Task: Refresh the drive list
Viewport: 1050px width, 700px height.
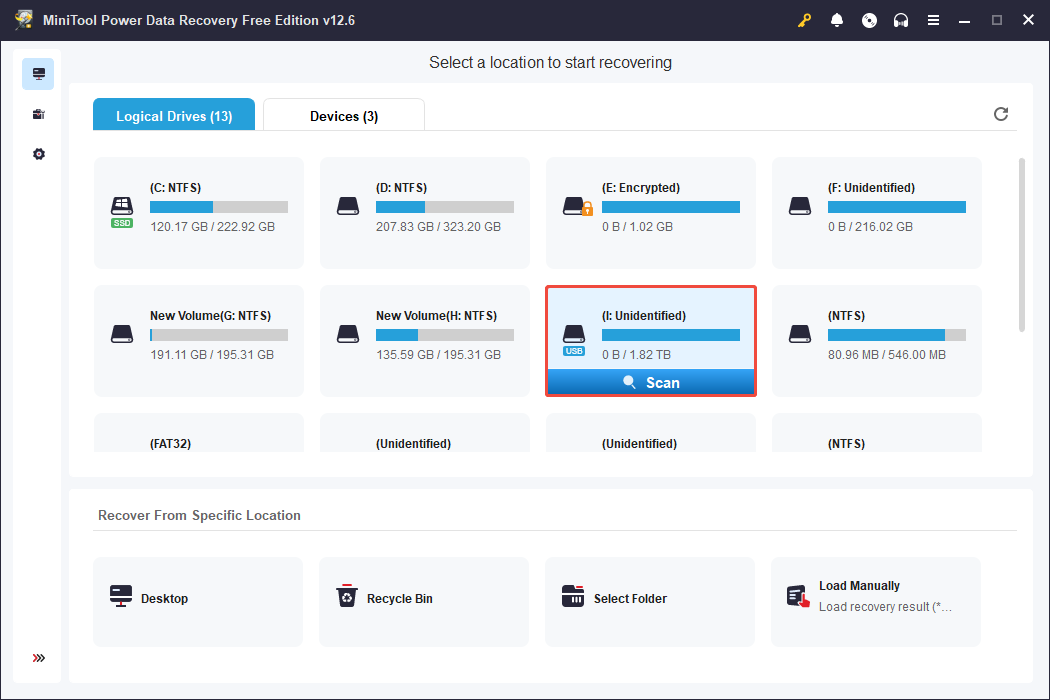Action: point(1000,114)
